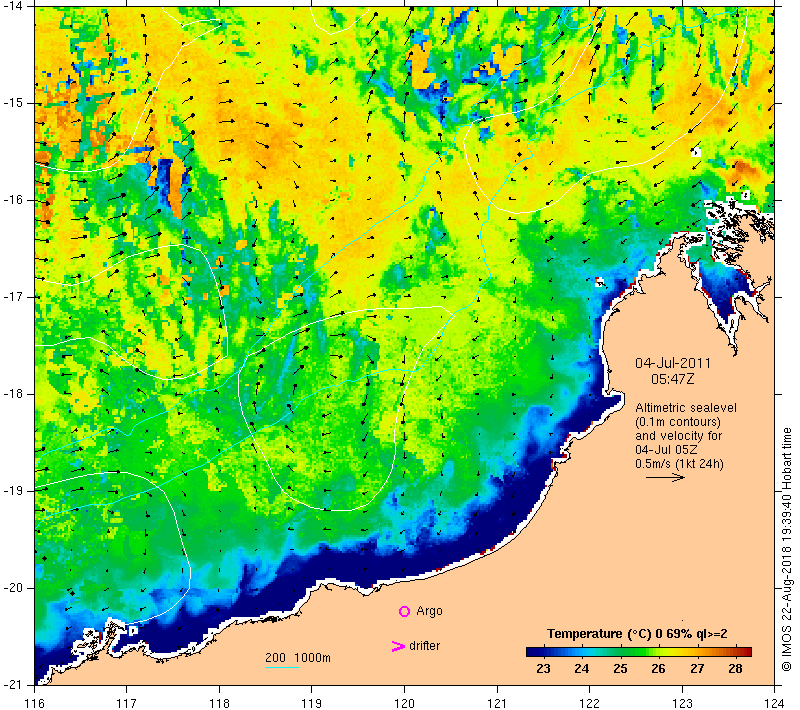Click the color bar label '24'

click(582, 669)
